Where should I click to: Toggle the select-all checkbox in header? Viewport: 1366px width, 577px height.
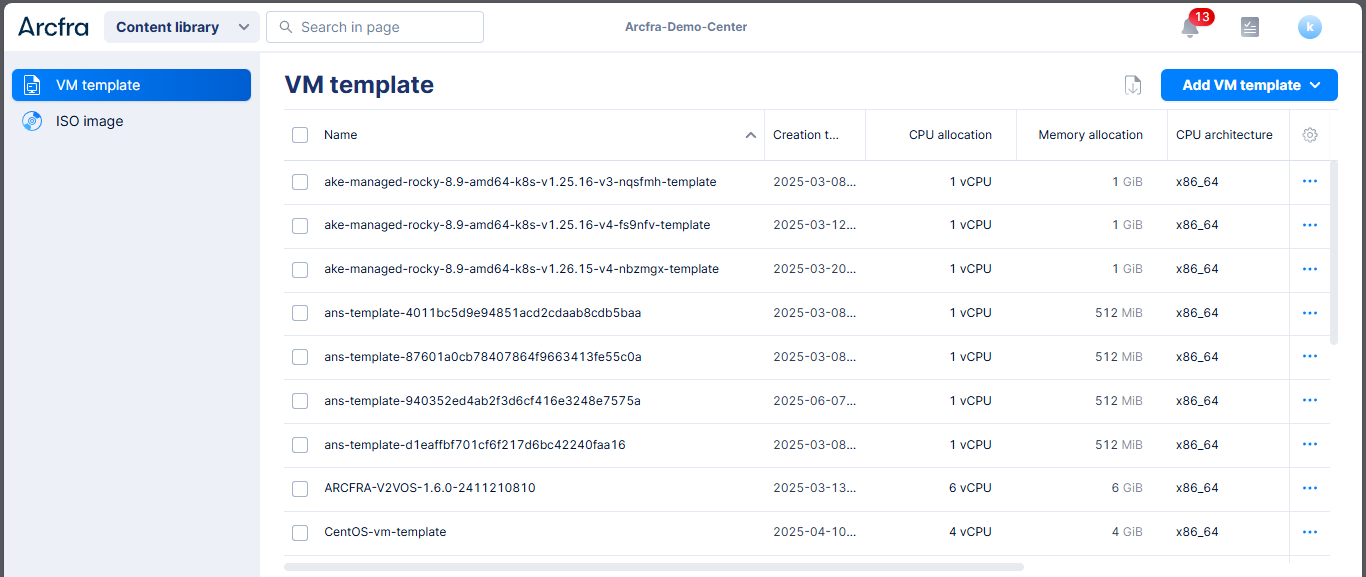click(300, 135)
